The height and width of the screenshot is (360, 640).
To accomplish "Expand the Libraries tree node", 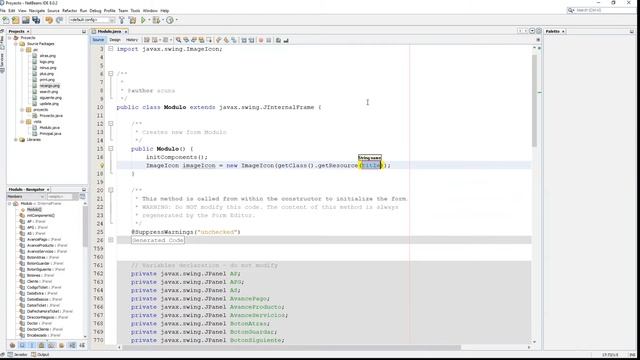I will [16, 140].
